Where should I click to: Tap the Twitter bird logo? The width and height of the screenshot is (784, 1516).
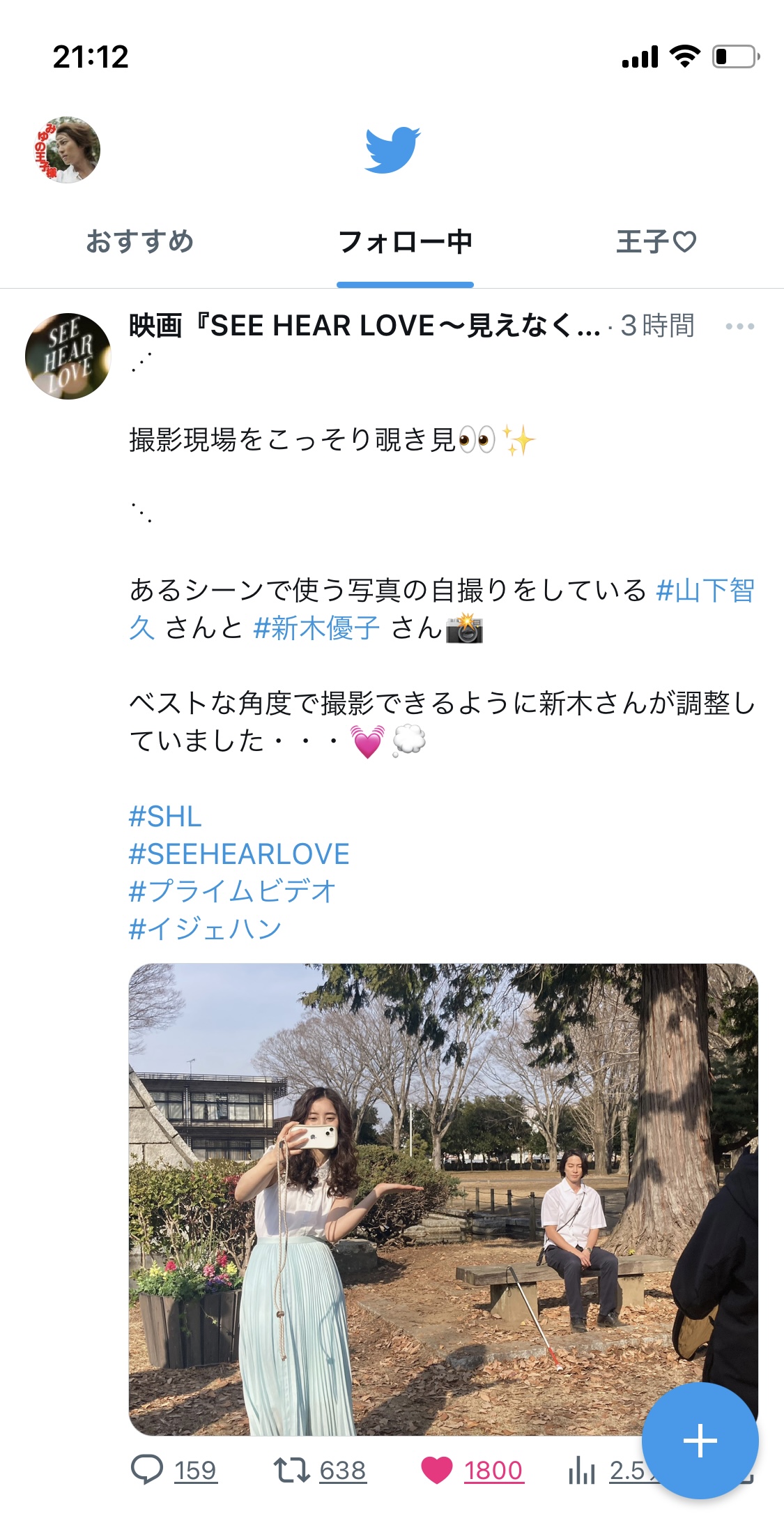coord(392,150)
